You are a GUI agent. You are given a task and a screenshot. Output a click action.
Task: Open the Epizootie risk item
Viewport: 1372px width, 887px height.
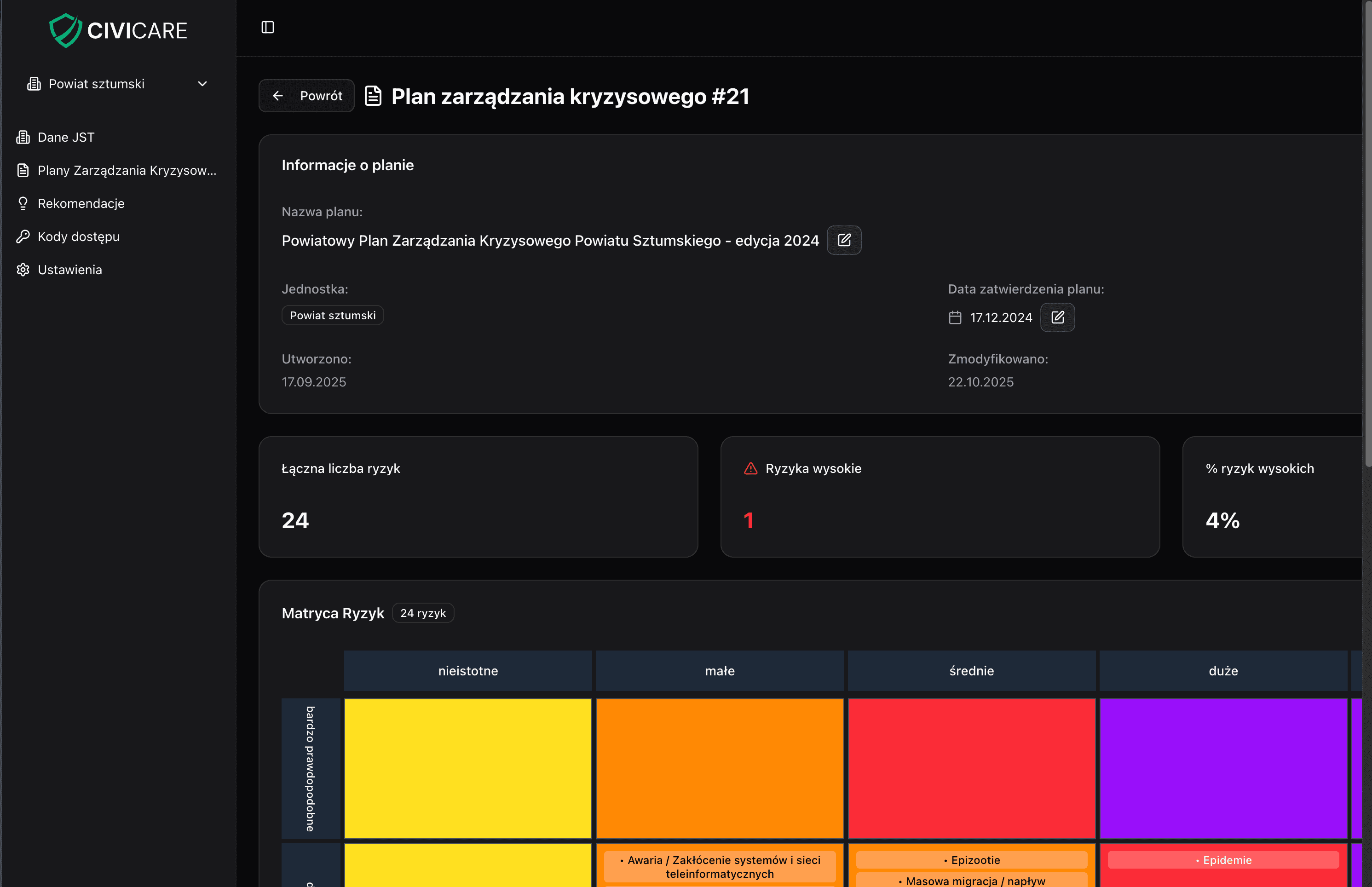tap(971, 860)
